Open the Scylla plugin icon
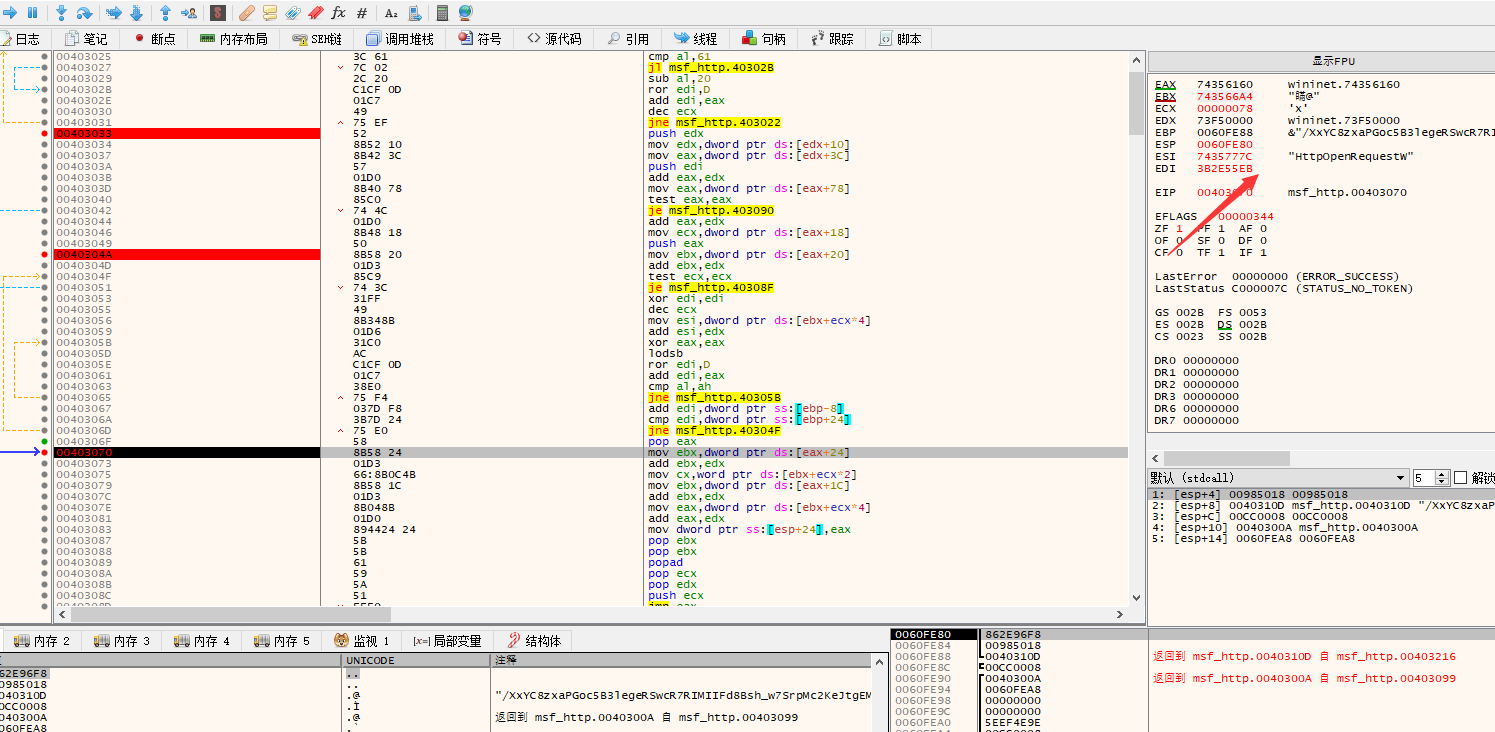The image size is (1495, 732). pyautogui.click(x=218, y=13)
